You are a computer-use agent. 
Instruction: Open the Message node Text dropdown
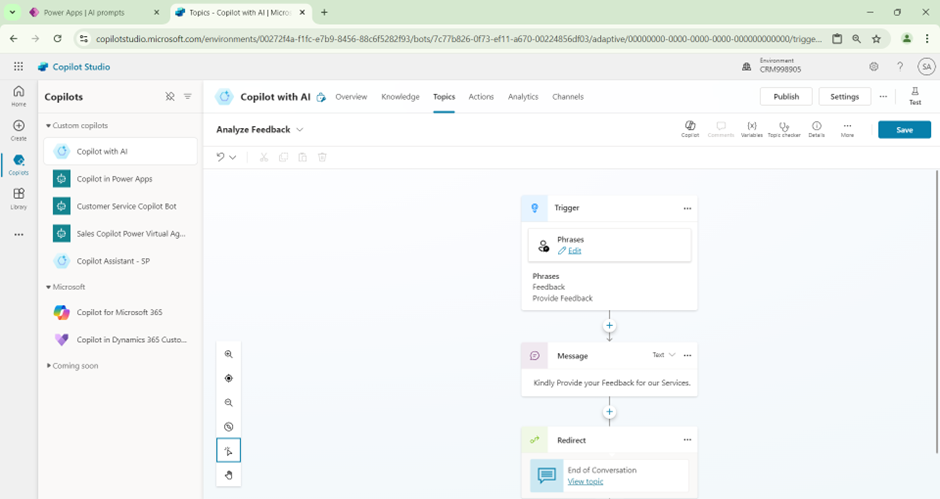[x=664, y=355]
